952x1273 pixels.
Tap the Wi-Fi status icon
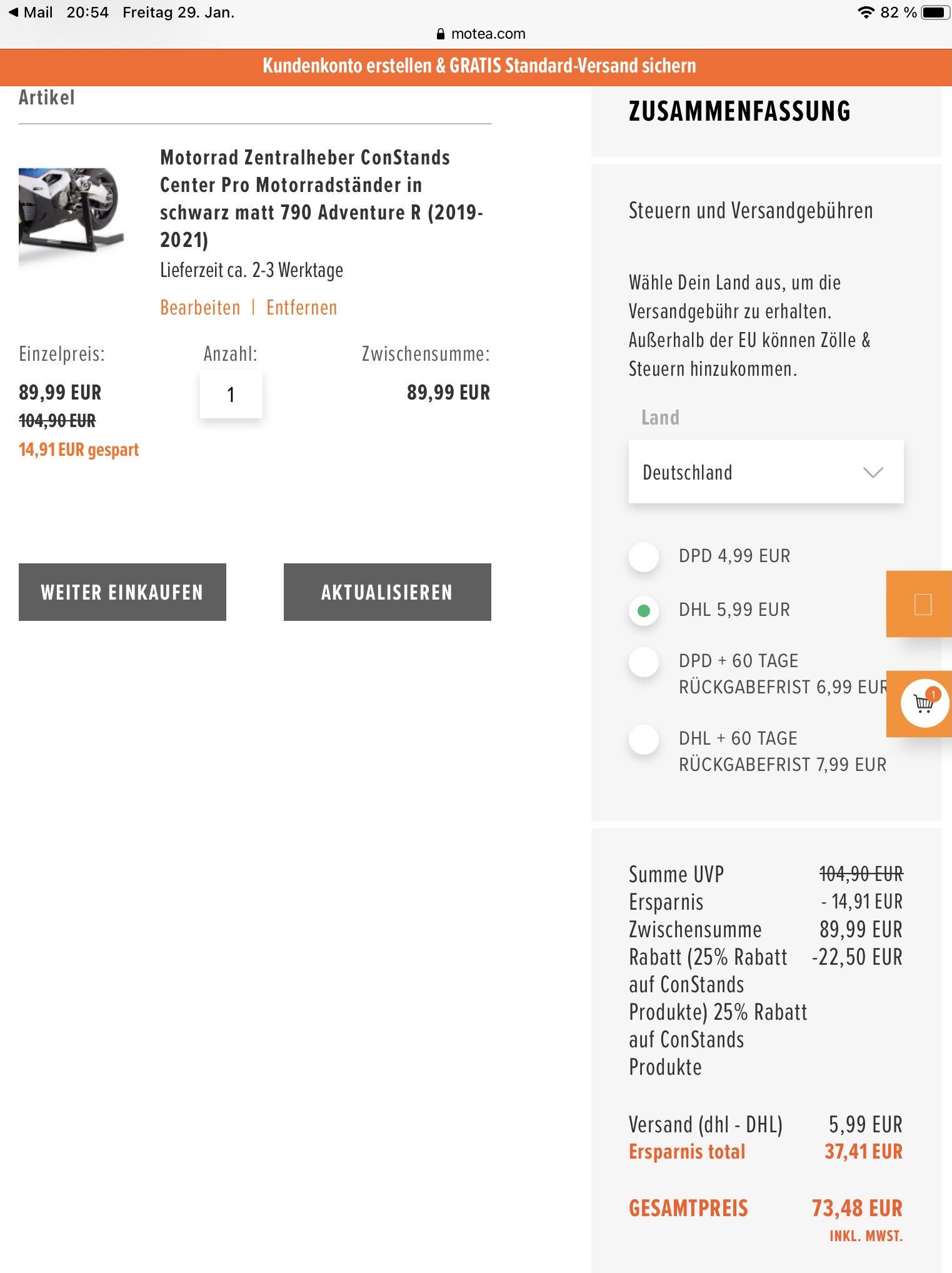pyautogui.click(x=866, y=13)
